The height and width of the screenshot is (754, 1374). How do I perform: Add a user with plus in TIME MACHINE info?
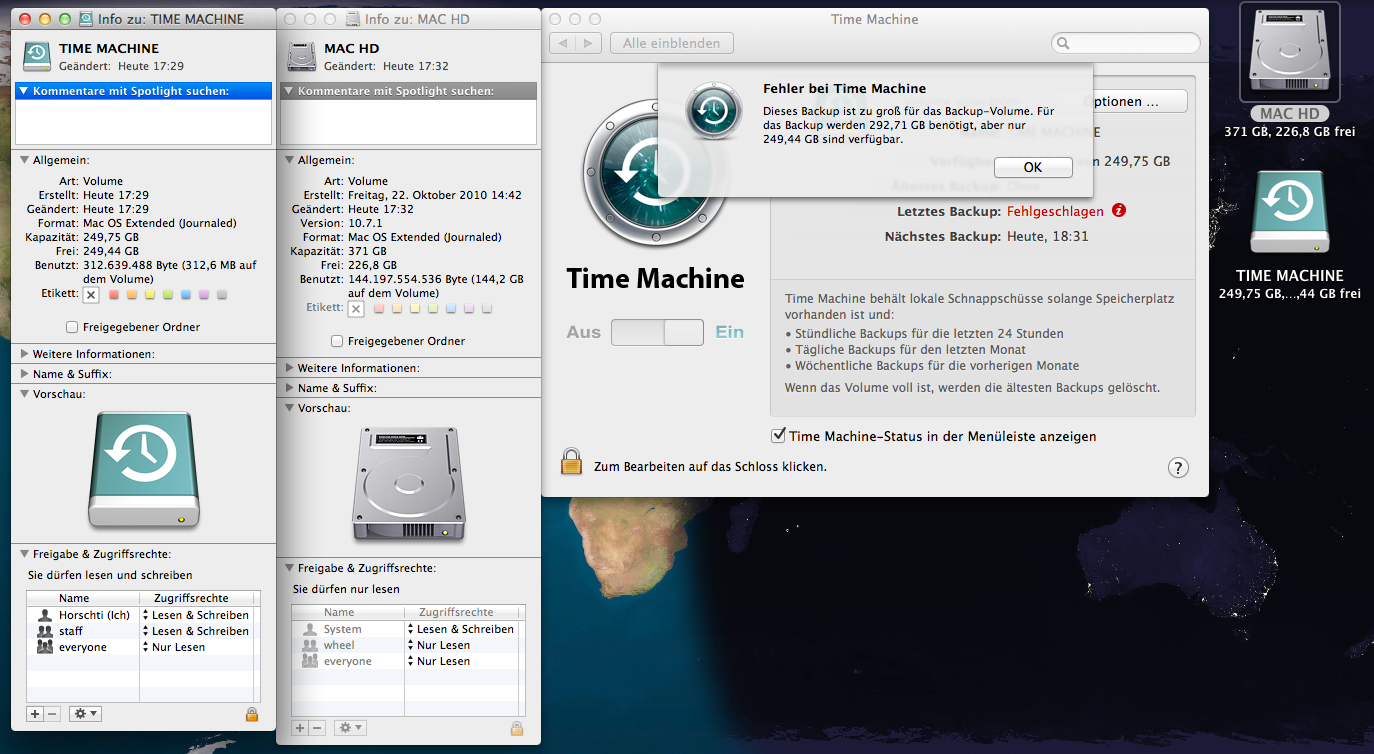35,714
